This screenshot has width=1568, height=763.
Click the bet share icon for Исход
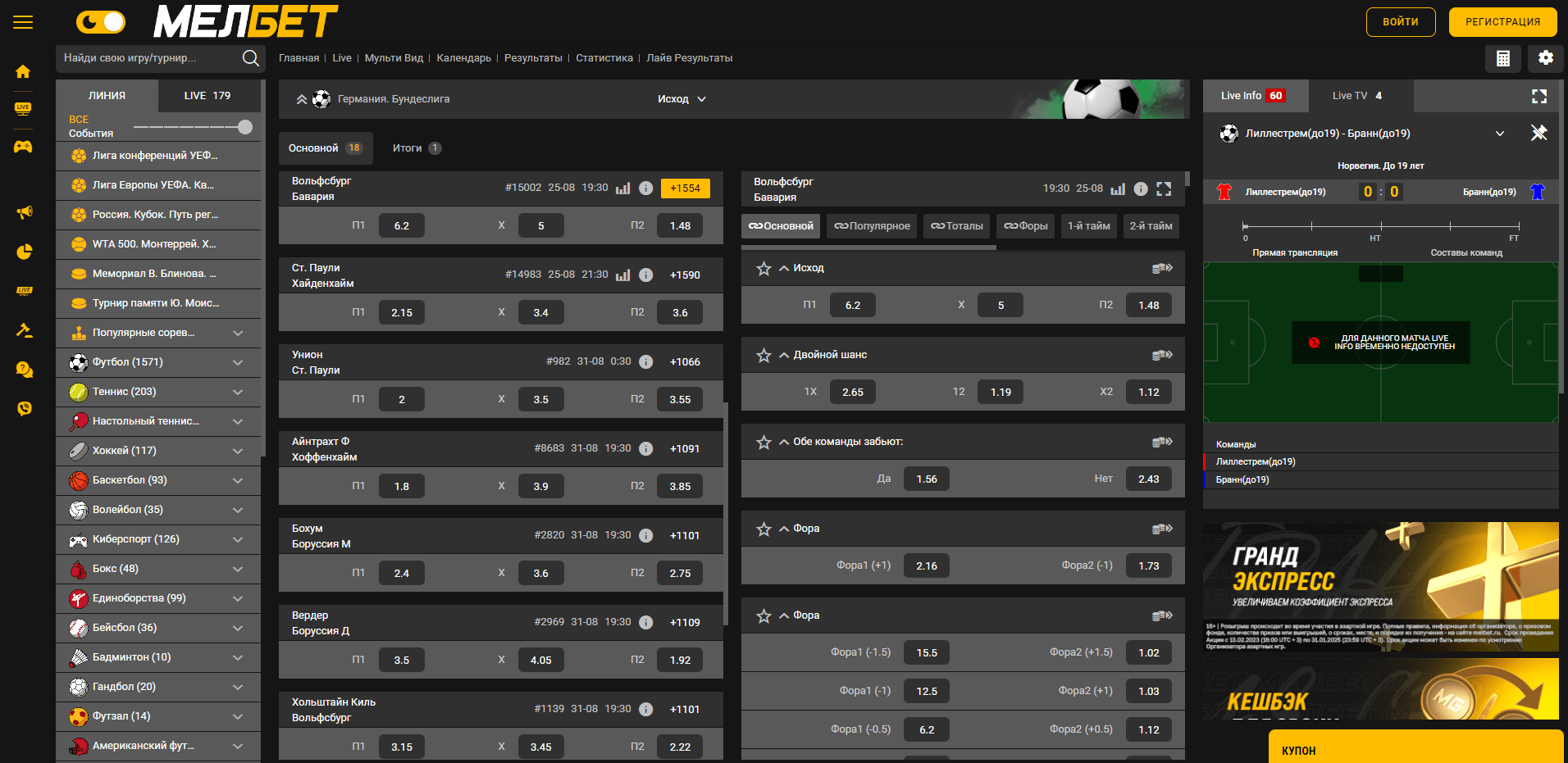[1162, 268]
